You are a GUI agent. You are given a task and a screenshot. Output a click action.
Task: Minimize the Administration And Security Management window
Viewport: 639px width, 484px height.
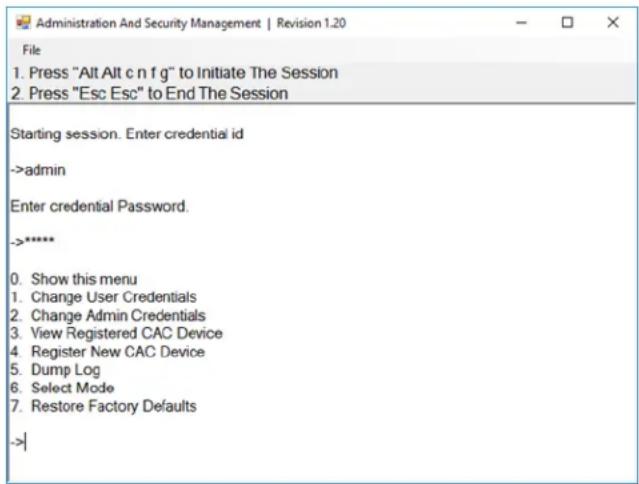(x=521, y=23)
